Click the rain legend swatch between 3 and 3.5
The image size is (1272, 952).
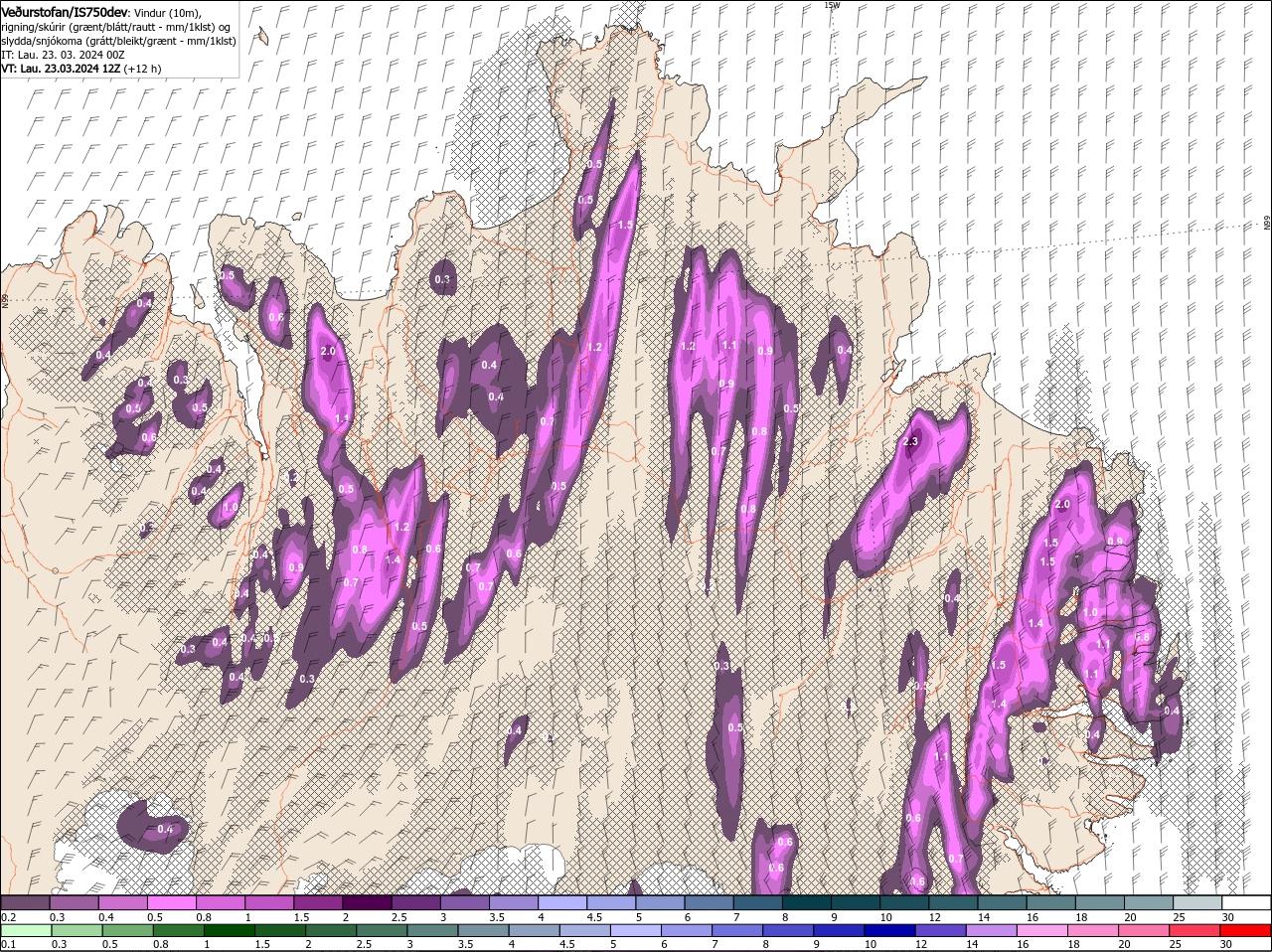click(433, 930)
